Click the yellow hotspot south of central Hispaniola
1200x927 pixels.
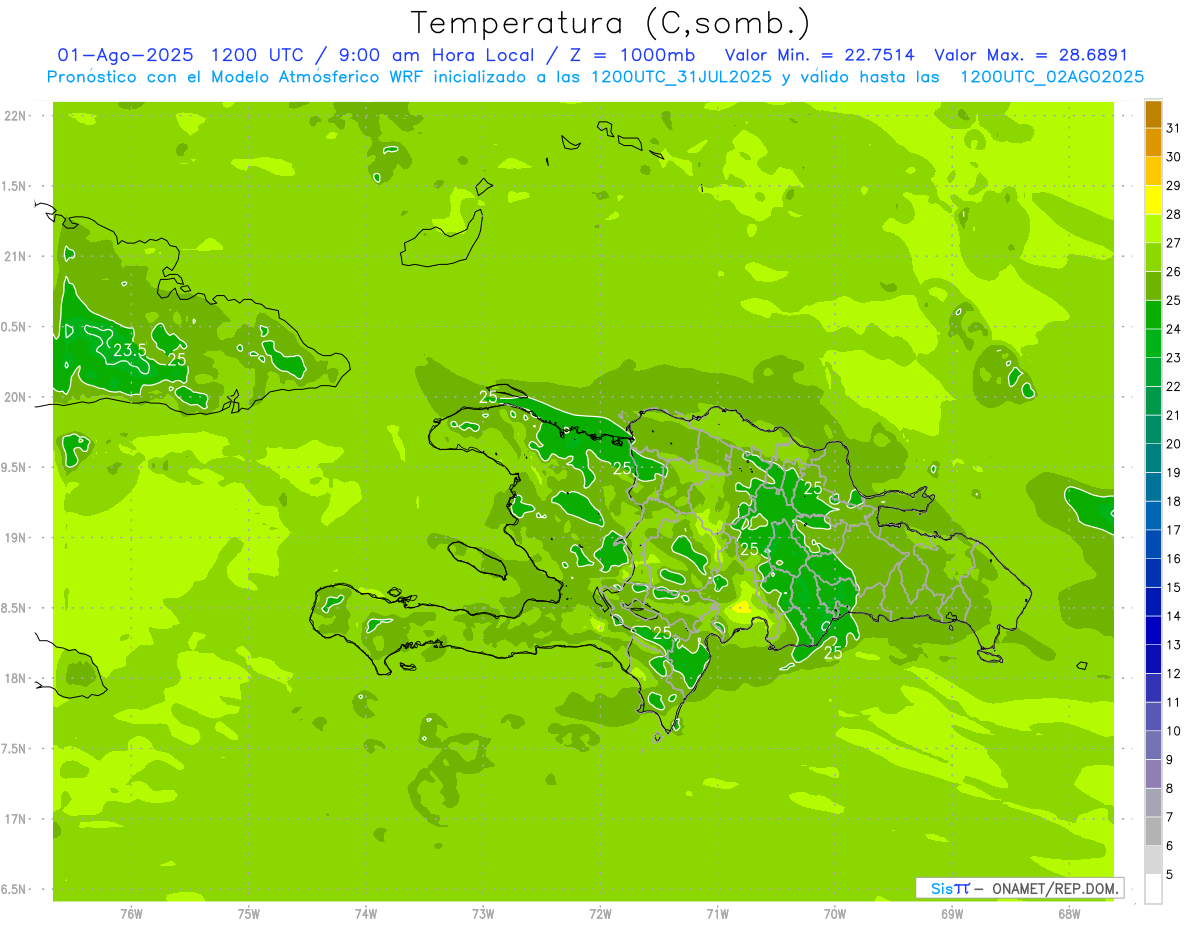pyautogui.click(x=741, y=606)
